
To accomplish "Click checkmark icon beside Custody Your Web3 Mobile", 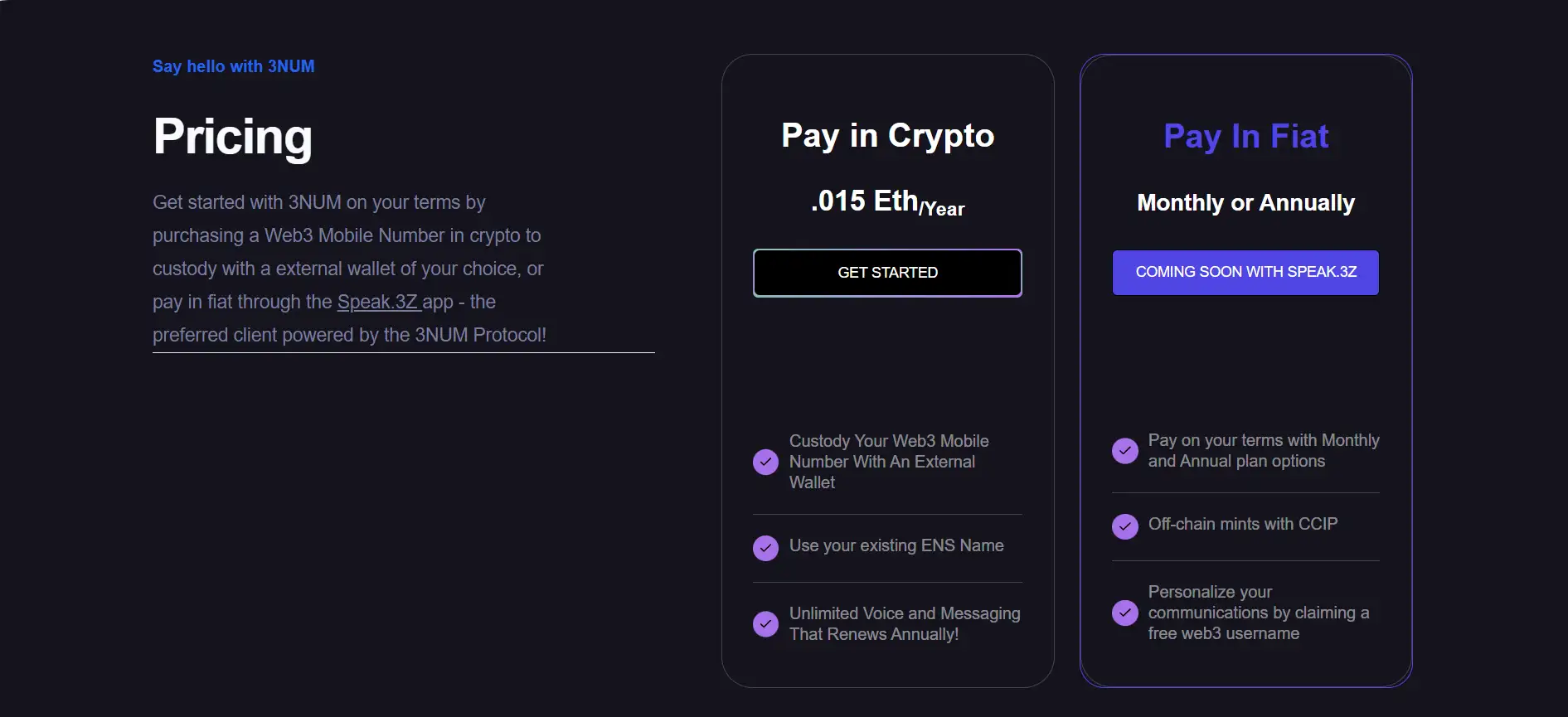I will (765, 462).
